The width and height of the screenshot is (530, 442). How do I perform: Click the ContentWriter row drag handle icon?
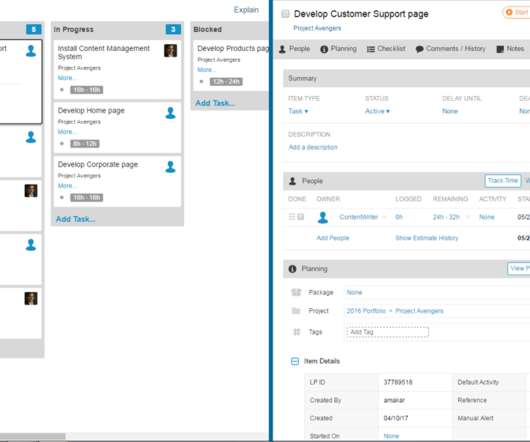292,217
